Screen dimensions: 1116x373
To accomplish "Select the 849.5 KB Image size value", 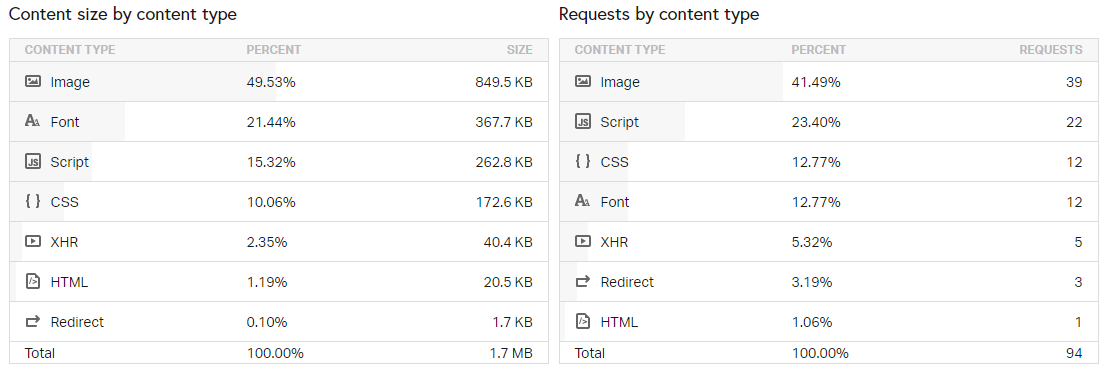I will [504, 82].
